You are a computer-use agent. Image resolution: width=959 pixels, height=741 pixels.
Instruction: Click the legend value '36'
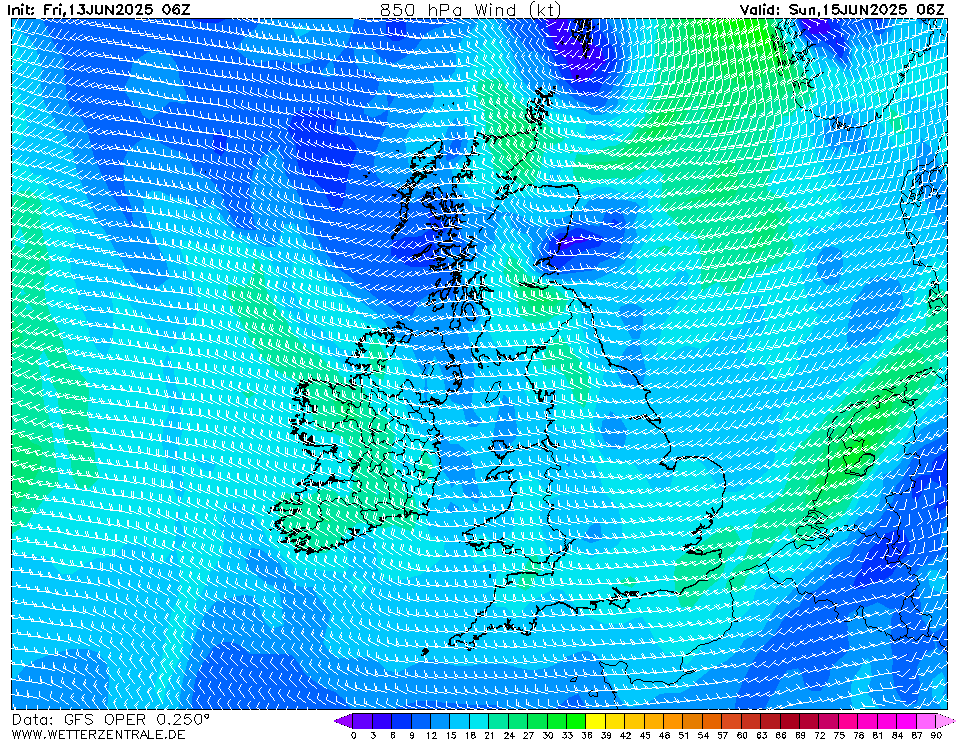[587, 735]
